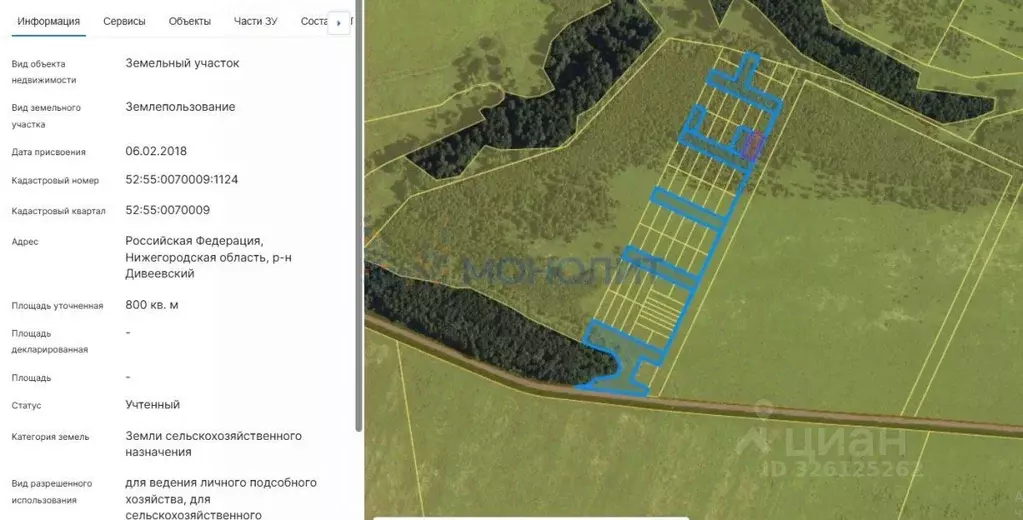Click the date value 06.02.2018
1023x520 pixels.
(x=156, y=151)
